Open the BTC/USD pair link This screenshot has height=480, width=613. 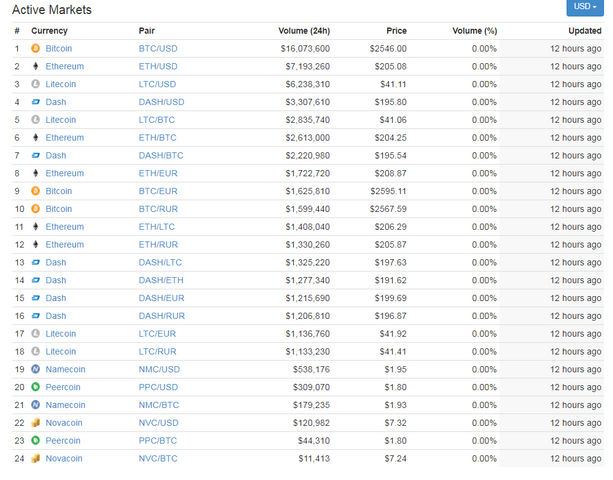pyautogui.click(x=158, y=48)
